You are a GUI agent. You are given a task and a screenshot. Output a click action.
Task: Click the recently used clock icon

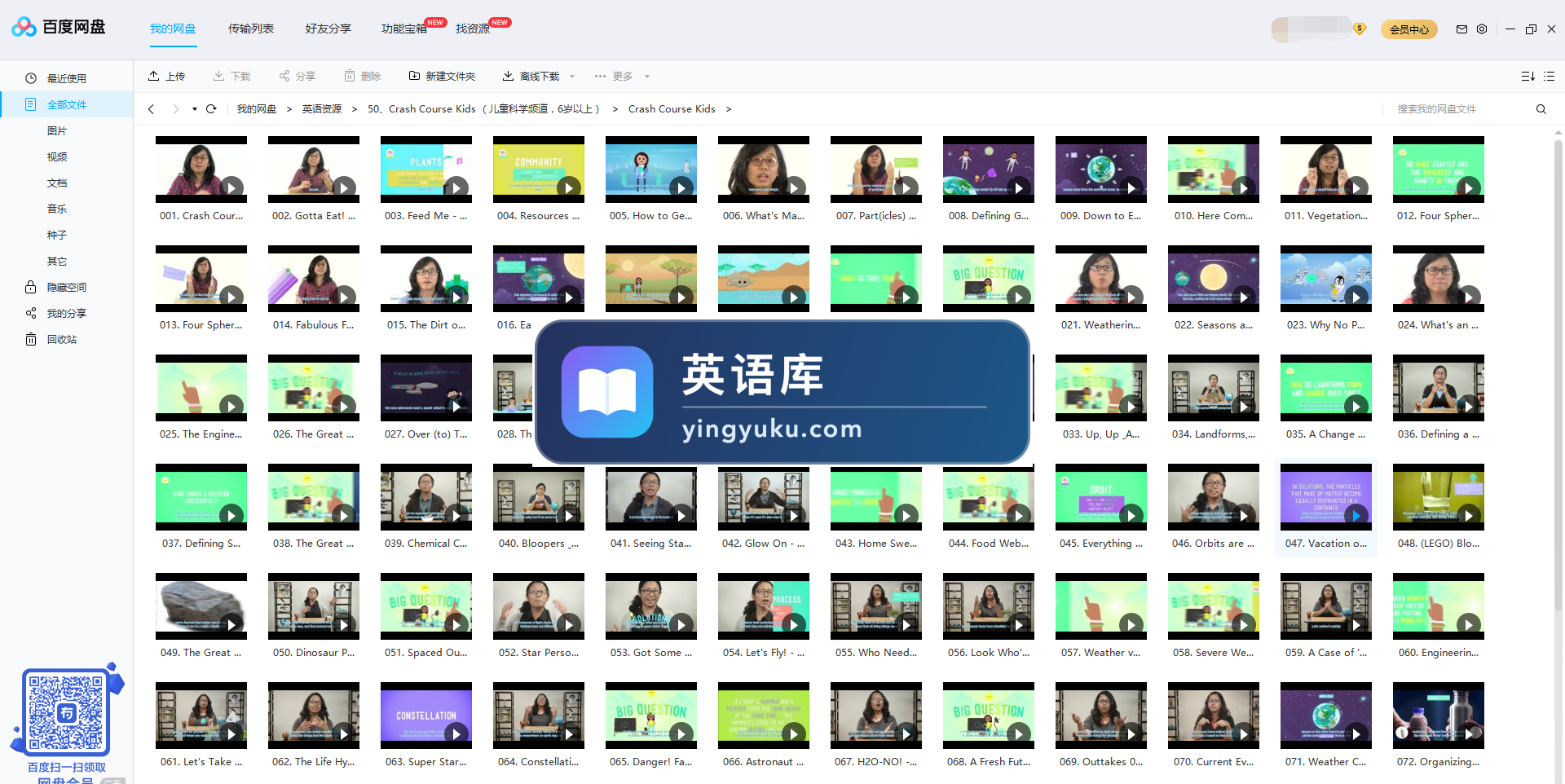[x=31, y=78]
